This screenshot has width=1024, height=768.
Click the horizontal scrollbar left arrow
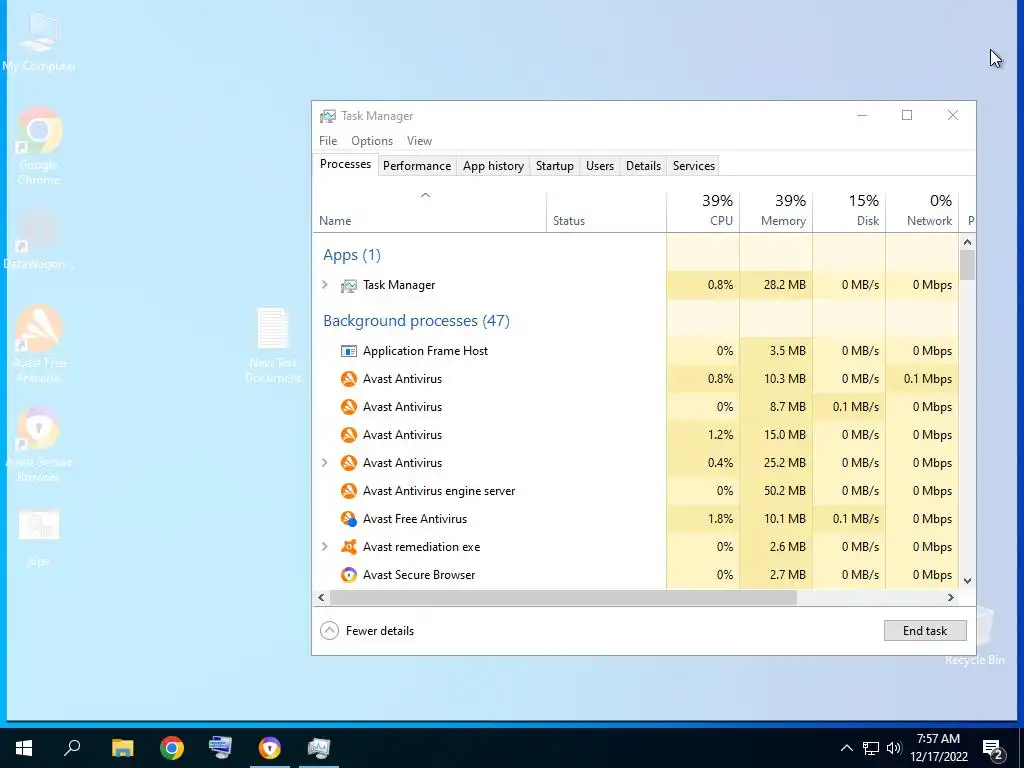(321, 598)
